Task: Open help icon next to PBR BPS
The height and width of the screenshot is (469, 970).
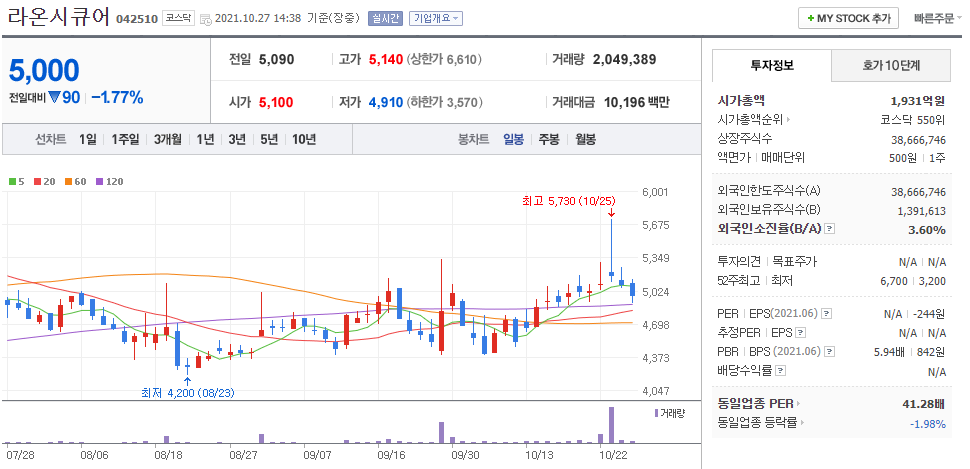Action: pyautogui.click(x=830, y=352)
